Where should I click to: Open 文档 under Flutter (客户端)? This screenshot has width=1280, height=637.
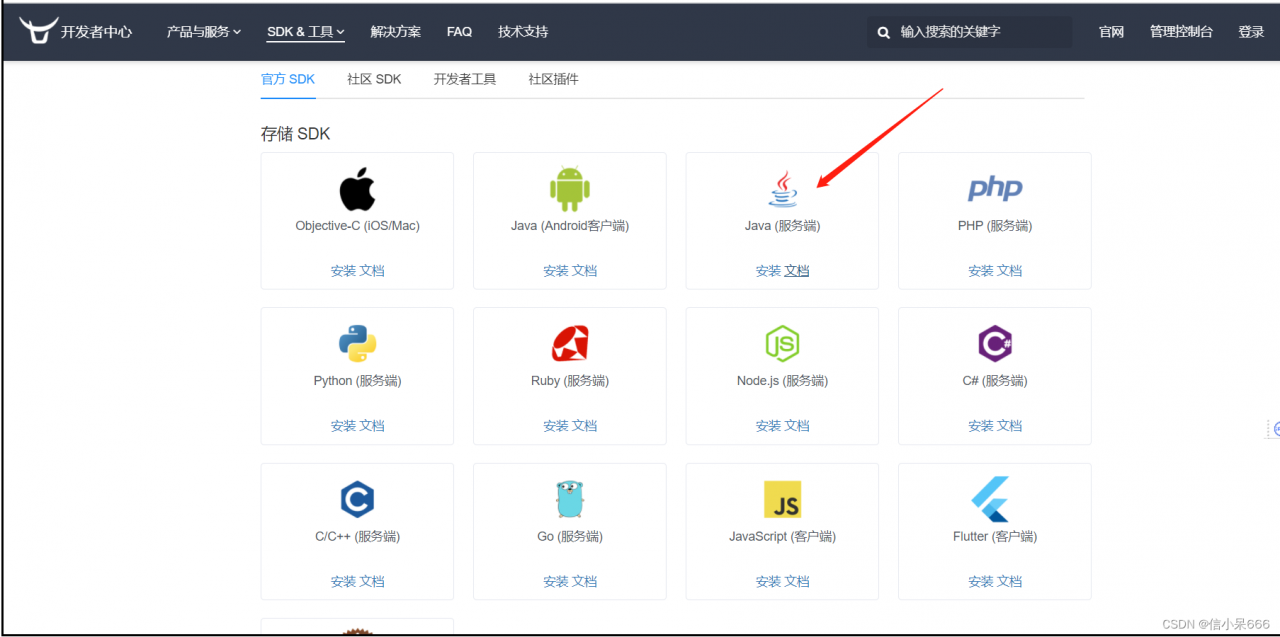tap(1009, 582)
